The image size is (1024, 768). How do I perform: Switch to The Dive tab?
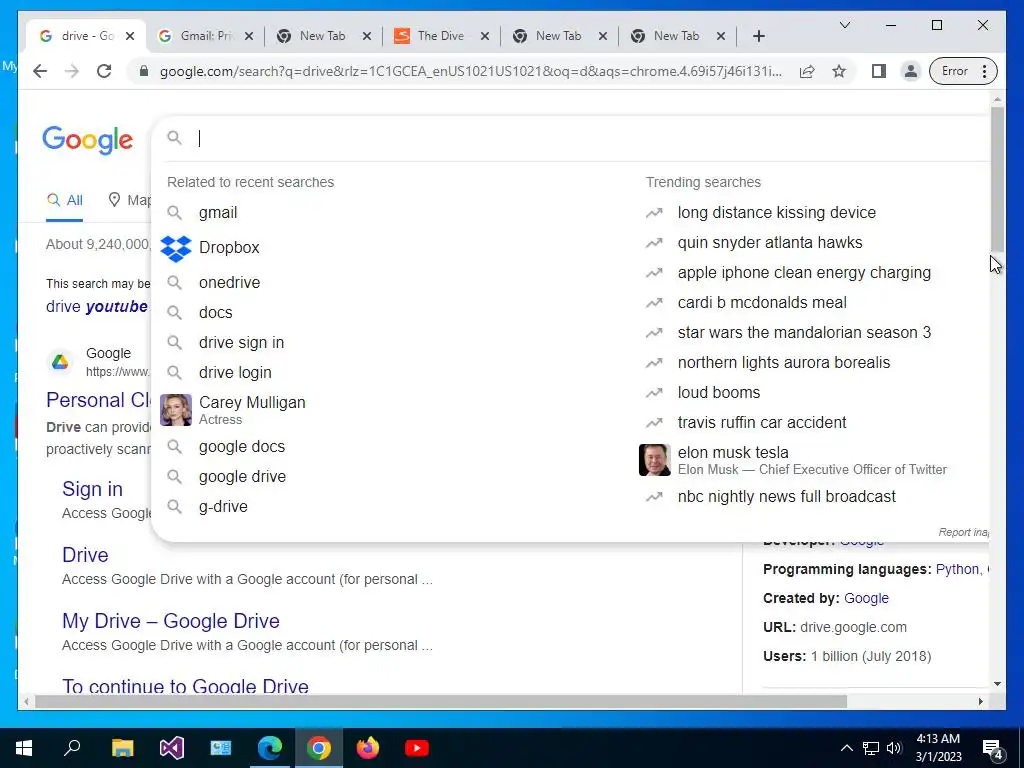[x=441, y=36]
